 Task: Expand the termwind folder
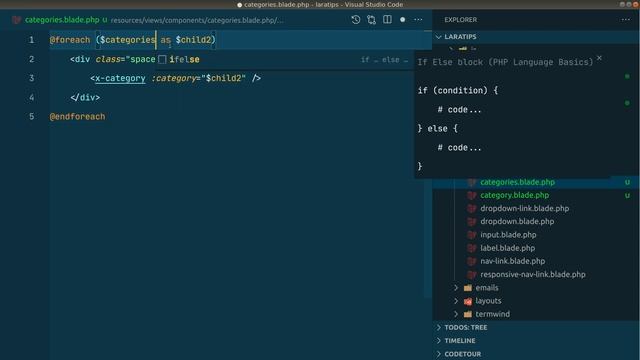pos(492,314)
